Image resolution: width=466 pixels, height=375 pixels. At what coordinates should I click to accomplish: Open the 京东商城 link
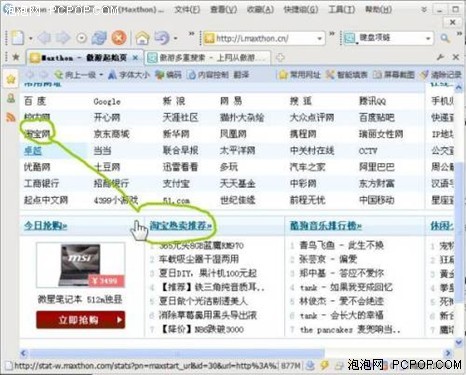tap(111, 134)
